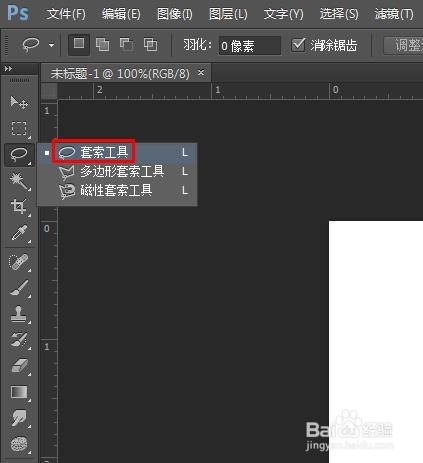Select the Eyedropper tool
Image resolution: width=423 pixels, height=463 pixels.
click(19, 233)
